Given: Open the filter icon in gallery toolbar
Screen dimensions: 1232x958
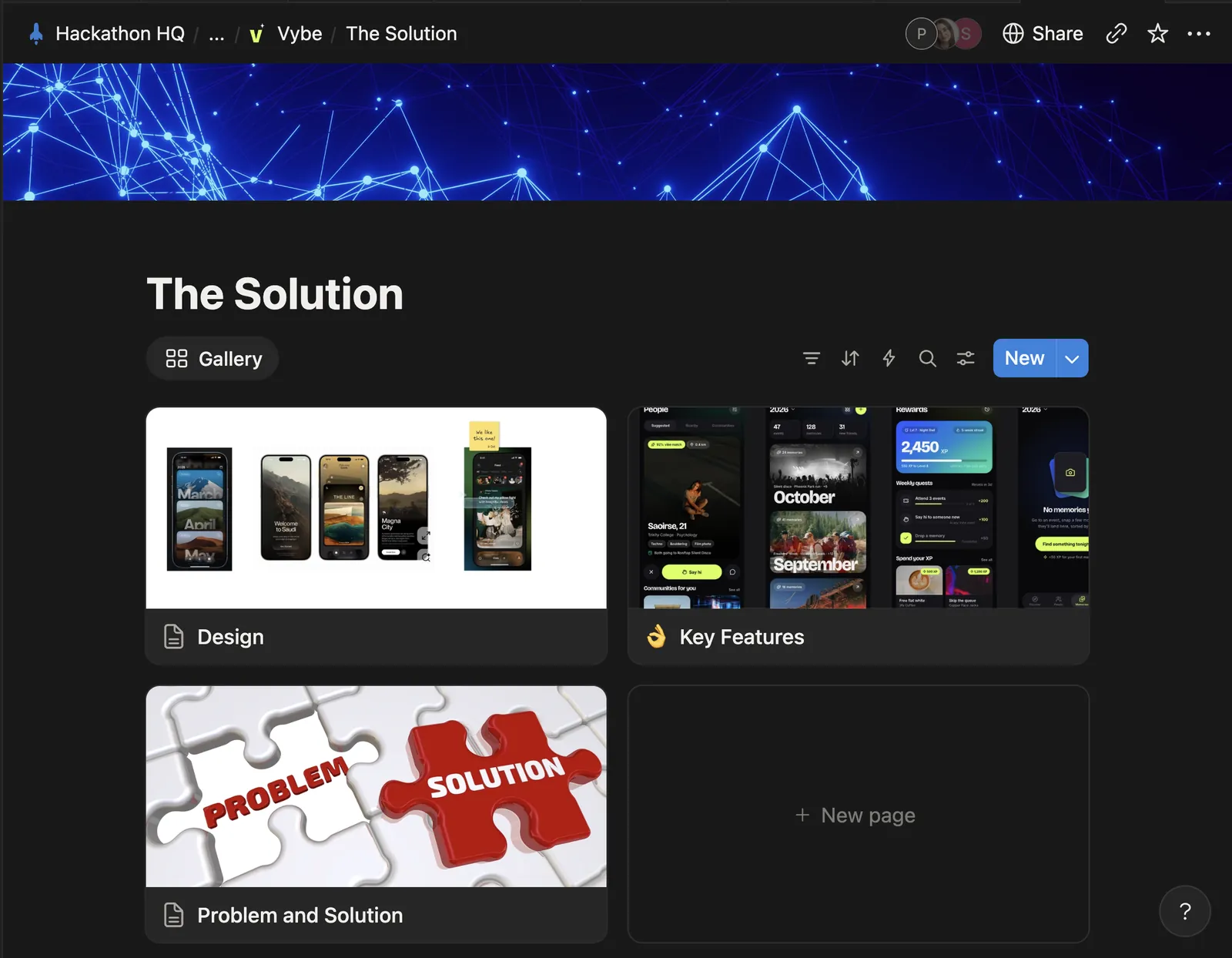Looking at the screenshot, I should pos(811,358).
